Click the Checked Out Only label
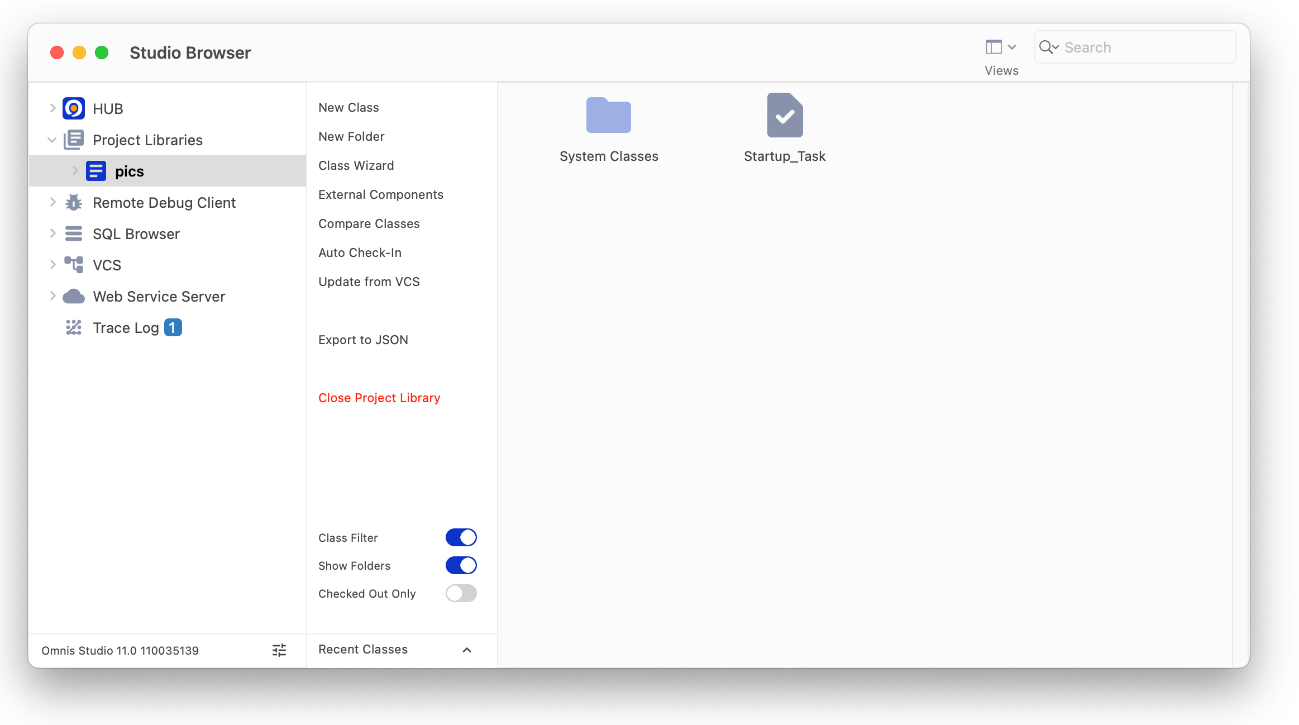1299x725 pixels. click(367, 594)
